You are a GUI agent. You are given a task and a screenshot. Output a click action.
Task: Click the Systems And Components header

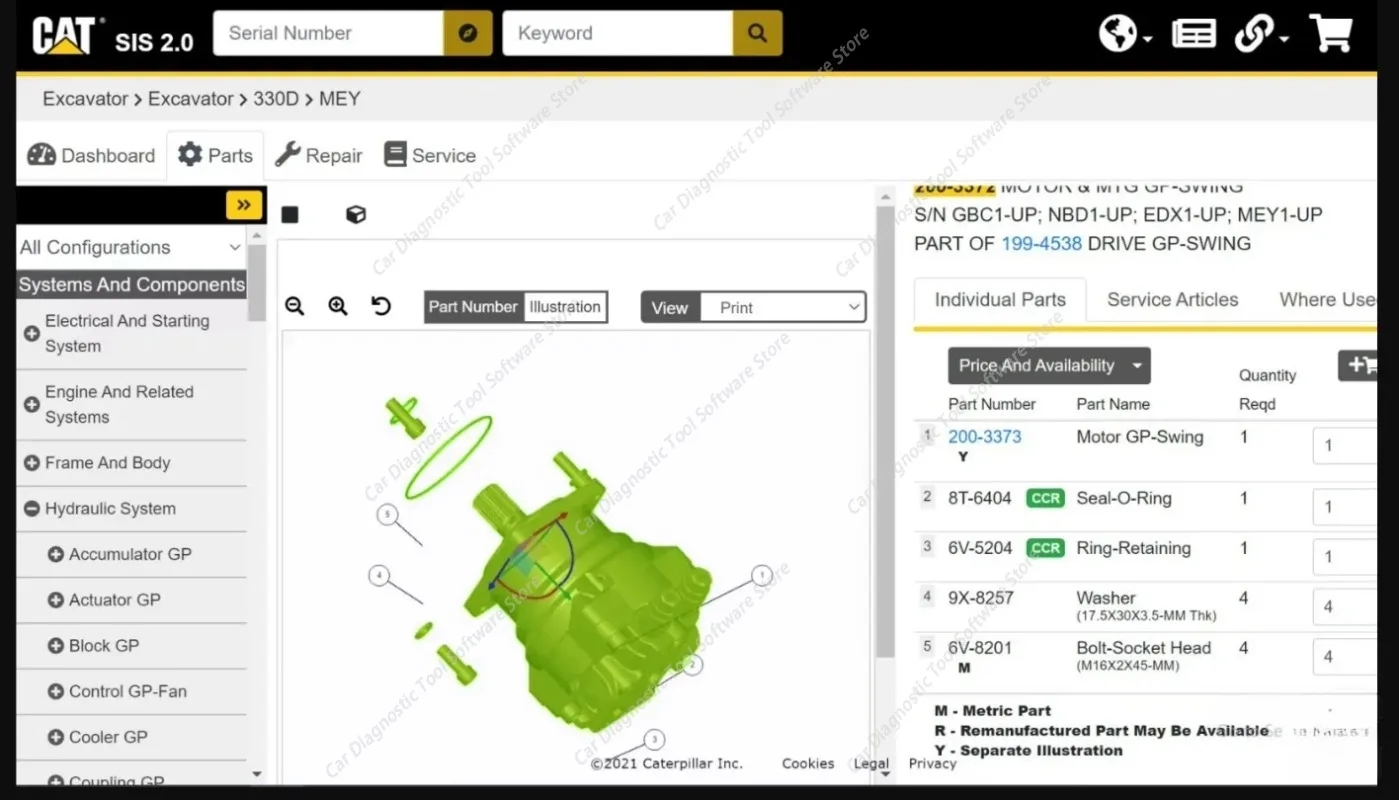131,285
